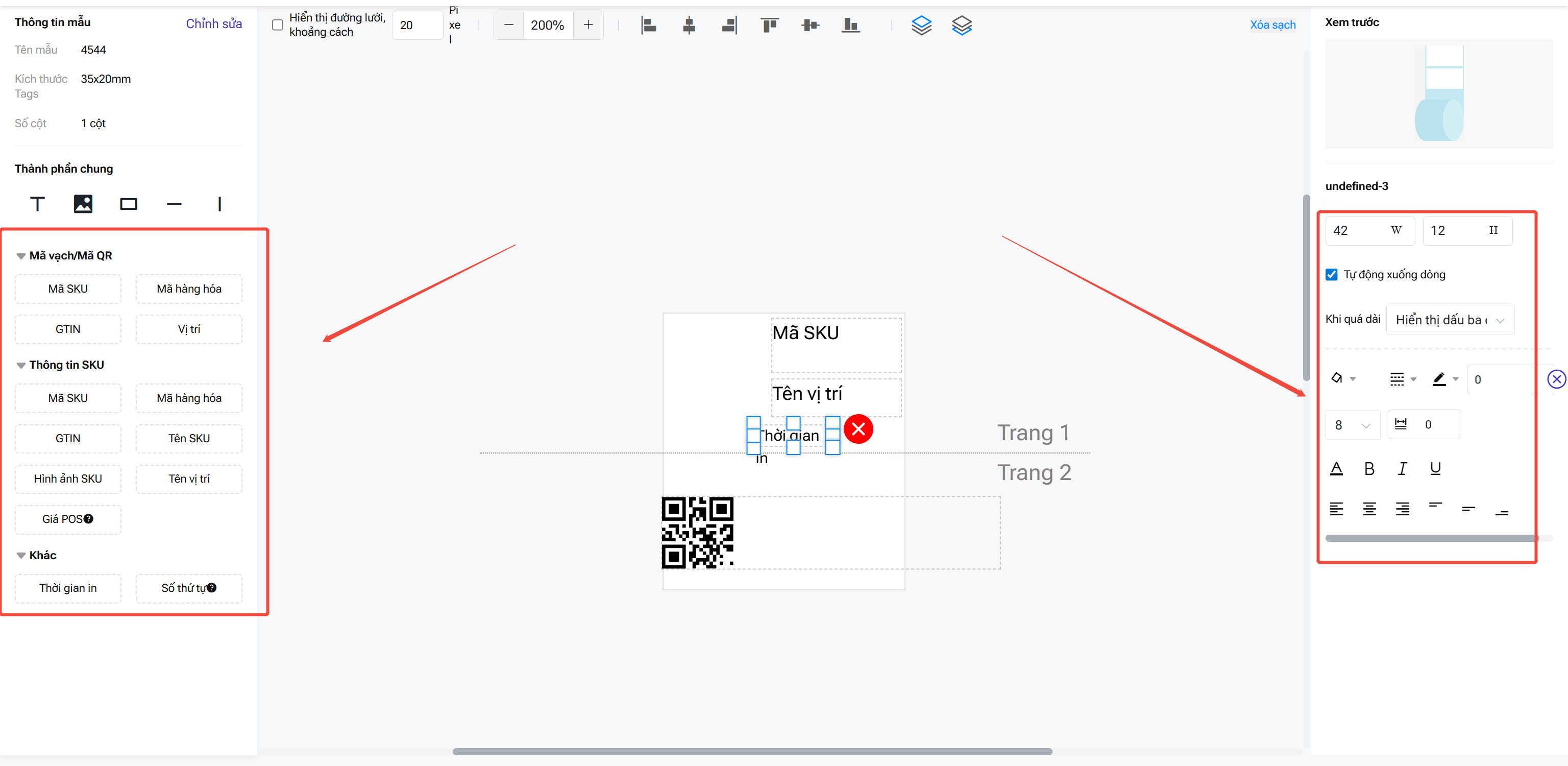Click the align left edges icon
The height and width of the screenshot is (766, 1568).
(x=648, y=25)
